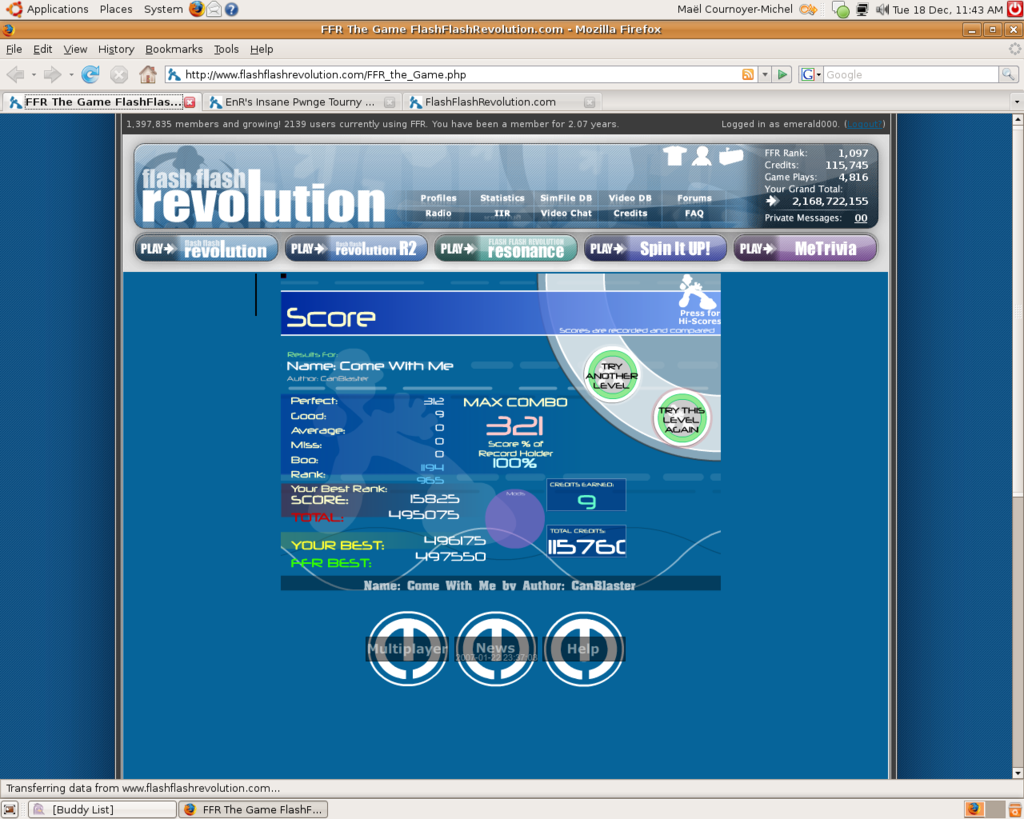Click the Google search input field
This screenshot has height=819, width=1024.
tap(910, 74)
